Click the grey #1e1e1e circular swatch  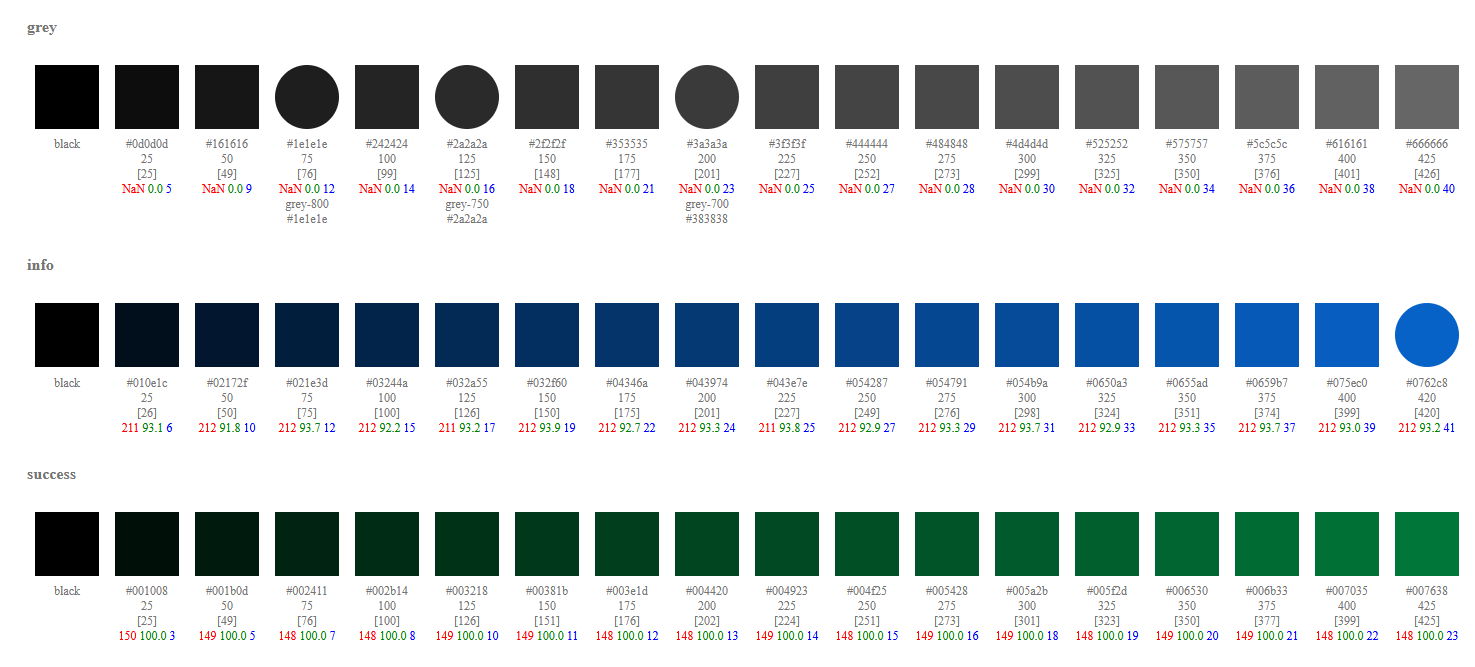point(307,97)
